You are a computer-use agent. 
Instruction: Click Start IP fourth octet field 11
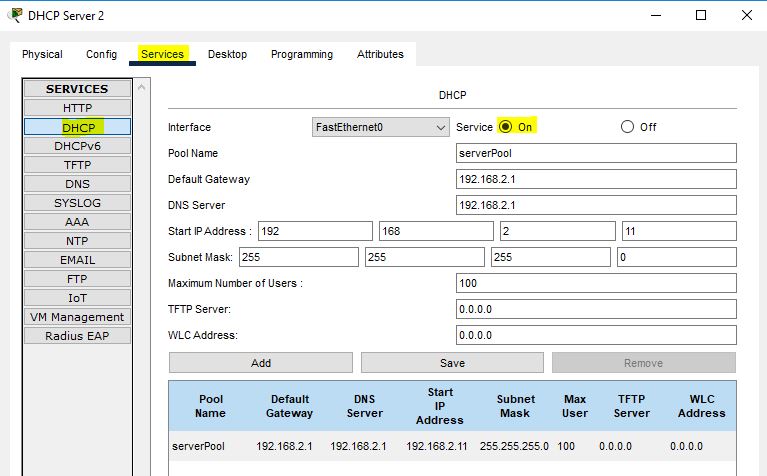click(x=679, y=231)
